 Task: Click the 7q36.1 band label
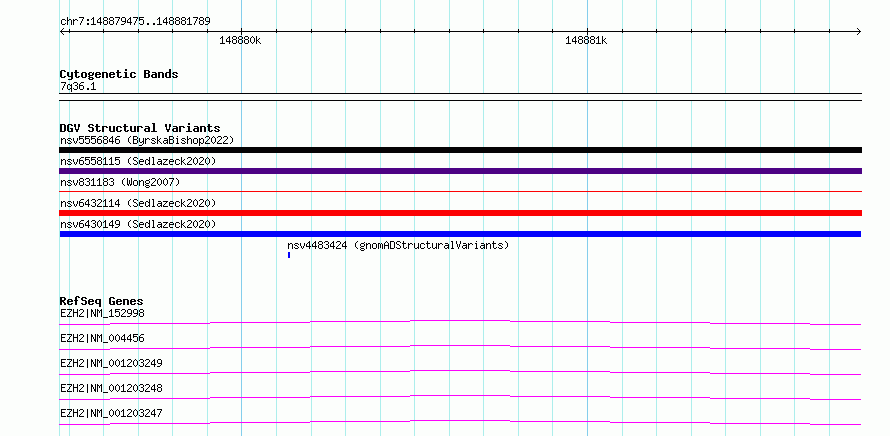pos(78,87)
